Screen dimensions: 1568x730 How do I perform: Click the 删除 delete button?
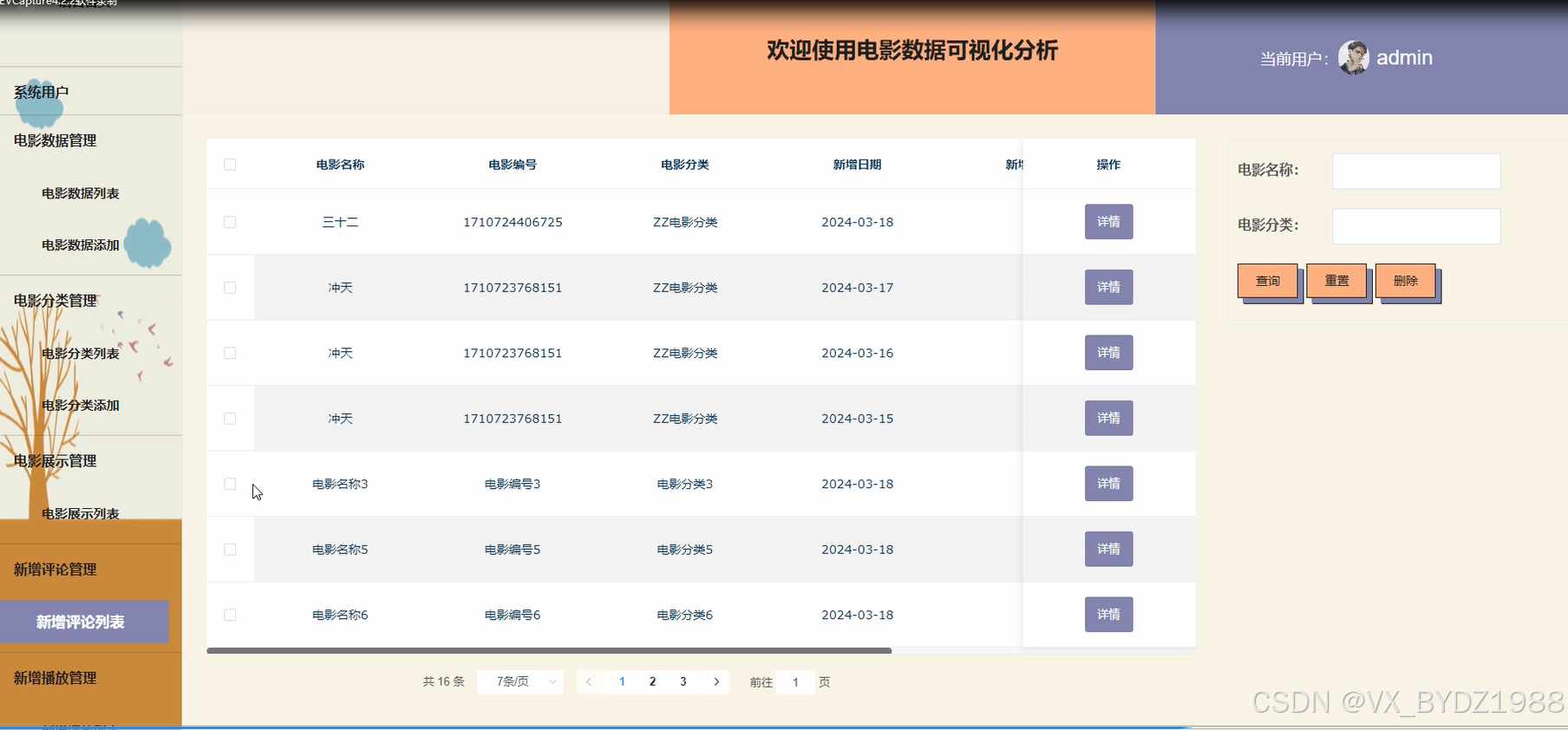pyautogui.click(x=1405, y=281)
